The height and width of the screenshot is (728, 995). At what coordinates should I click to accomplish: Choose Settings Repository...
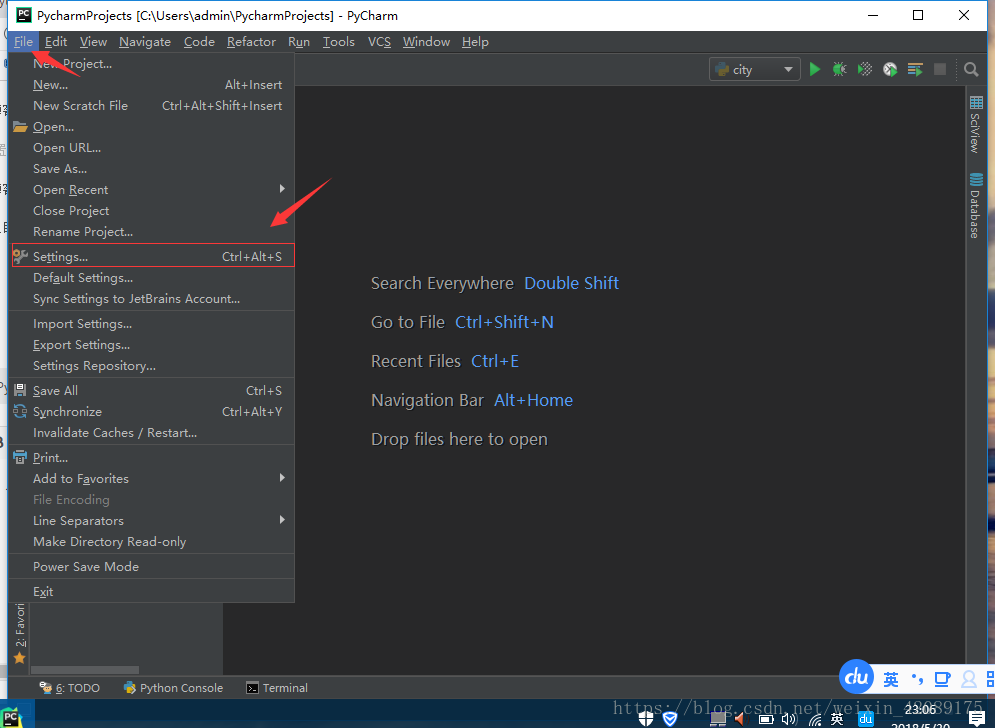[x=152, y=366]
